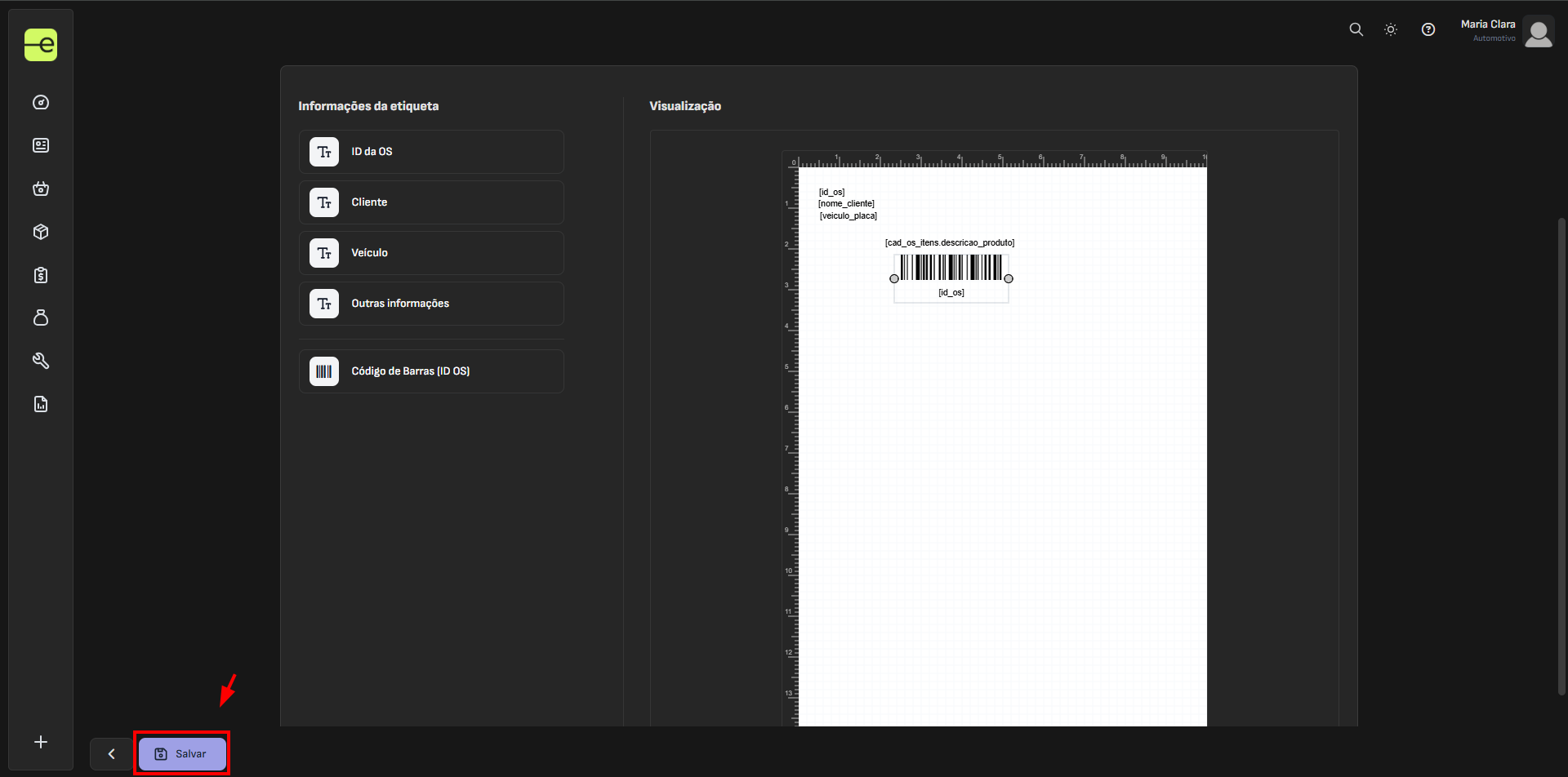Click the Maria Clara profile name
This screenshot has height=777, width=1568.
pos(1488,24)
